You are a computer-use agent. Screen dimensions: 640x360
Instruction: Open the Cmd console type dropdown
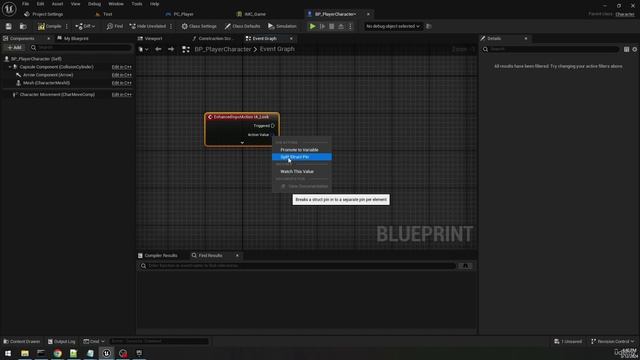[x=94, y=341]
